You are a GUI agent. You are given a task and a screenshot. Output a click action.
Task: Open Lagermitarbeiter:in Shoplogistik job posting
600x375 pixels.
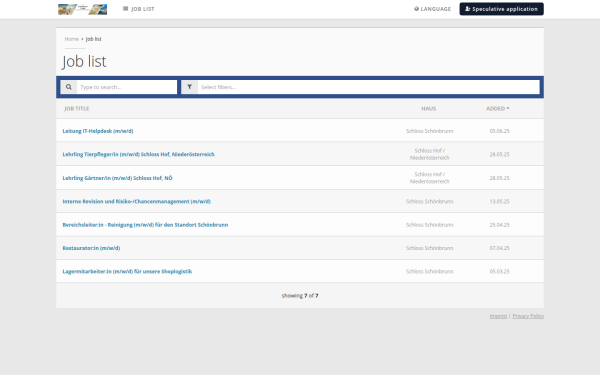[127, 271]
